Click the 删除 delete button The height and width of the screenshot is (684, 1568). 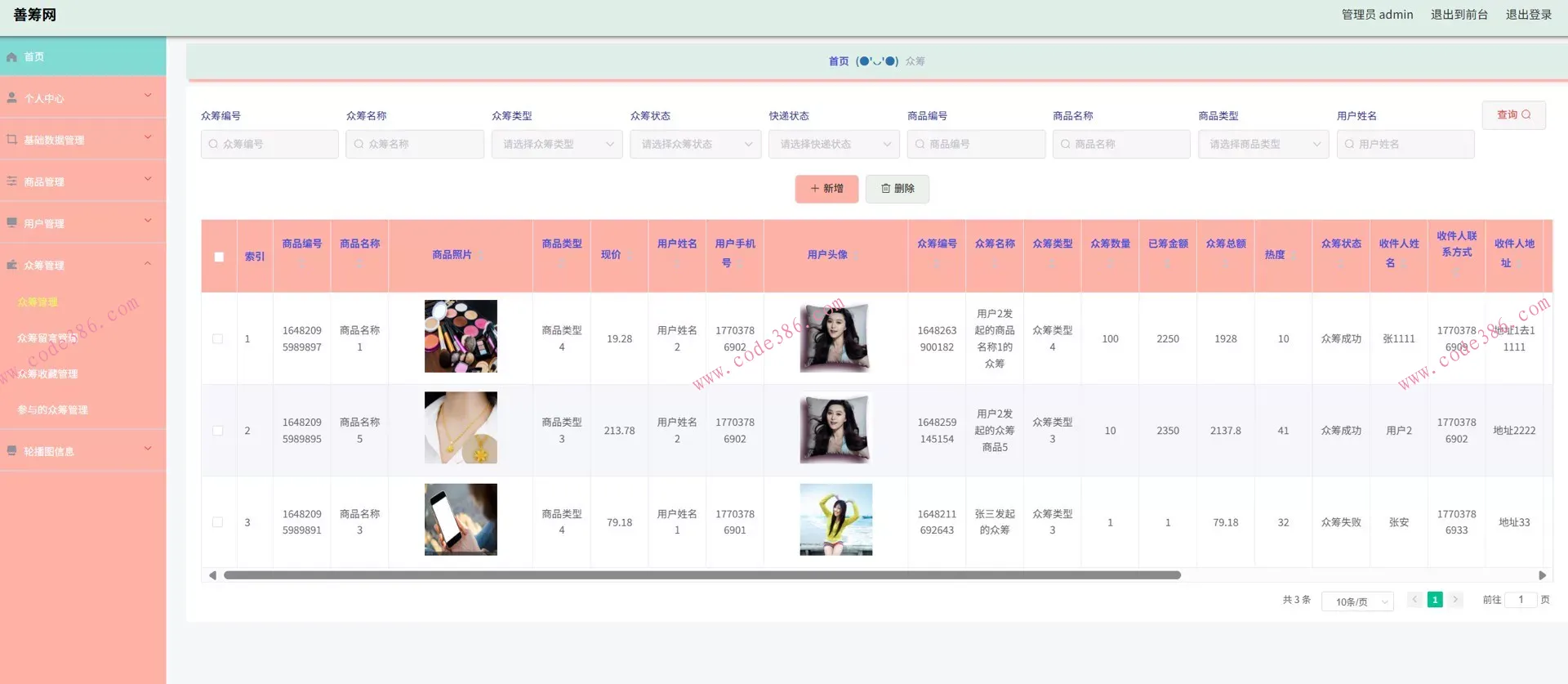click(x=898, y=189)
